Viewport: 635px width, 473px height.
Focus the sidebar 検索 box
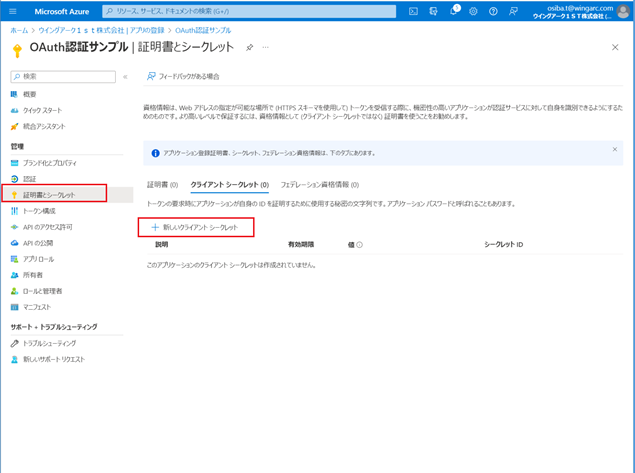coord(63,77)
